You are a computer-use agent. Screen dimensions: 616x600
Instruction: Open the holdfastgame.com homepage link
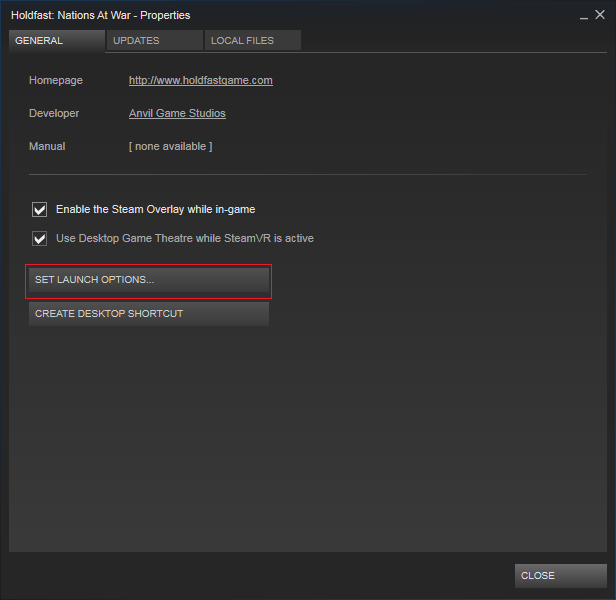[x=200, y=80]
